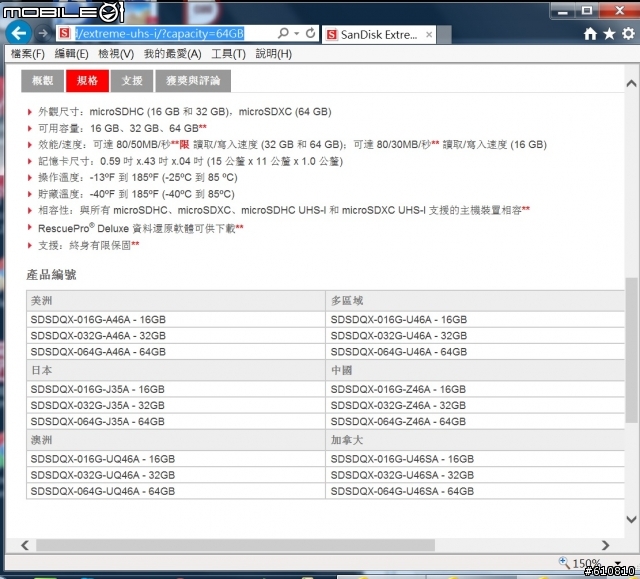Open the 檢視(V) menu
640x579 pixels.
click(116, 54)
